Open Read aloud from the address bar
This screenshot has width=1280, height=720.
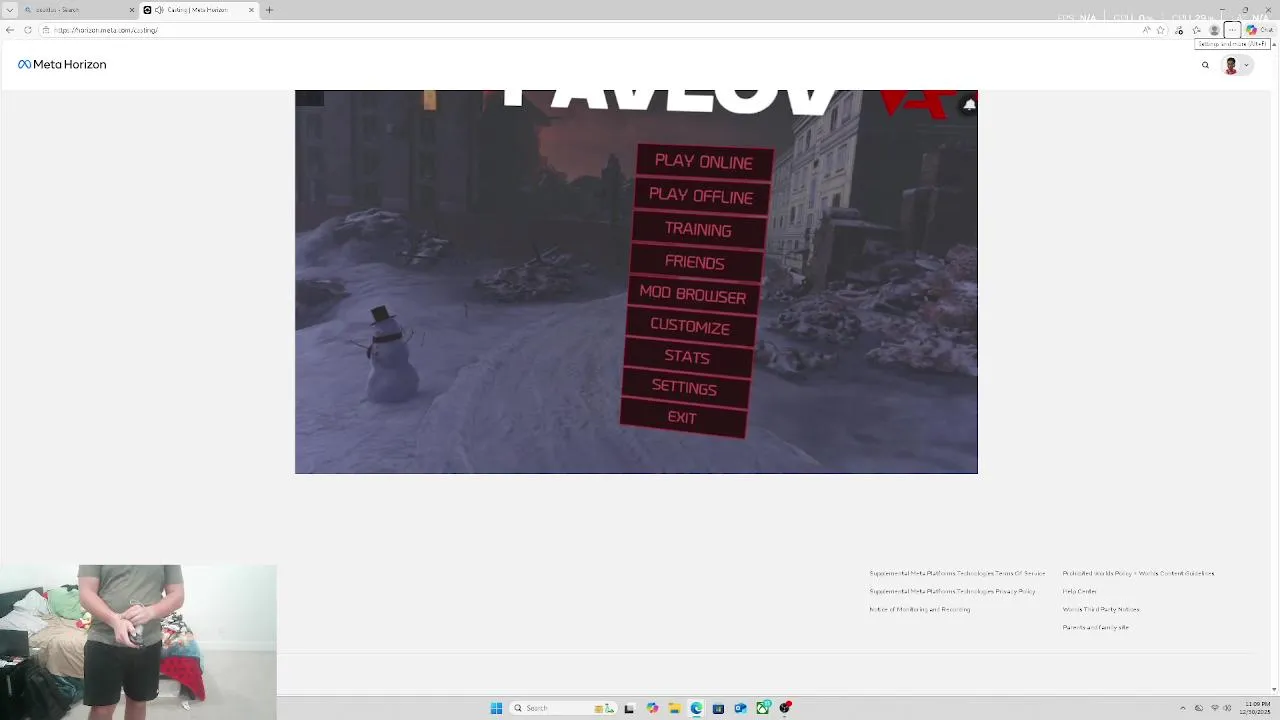point(1146,30)
